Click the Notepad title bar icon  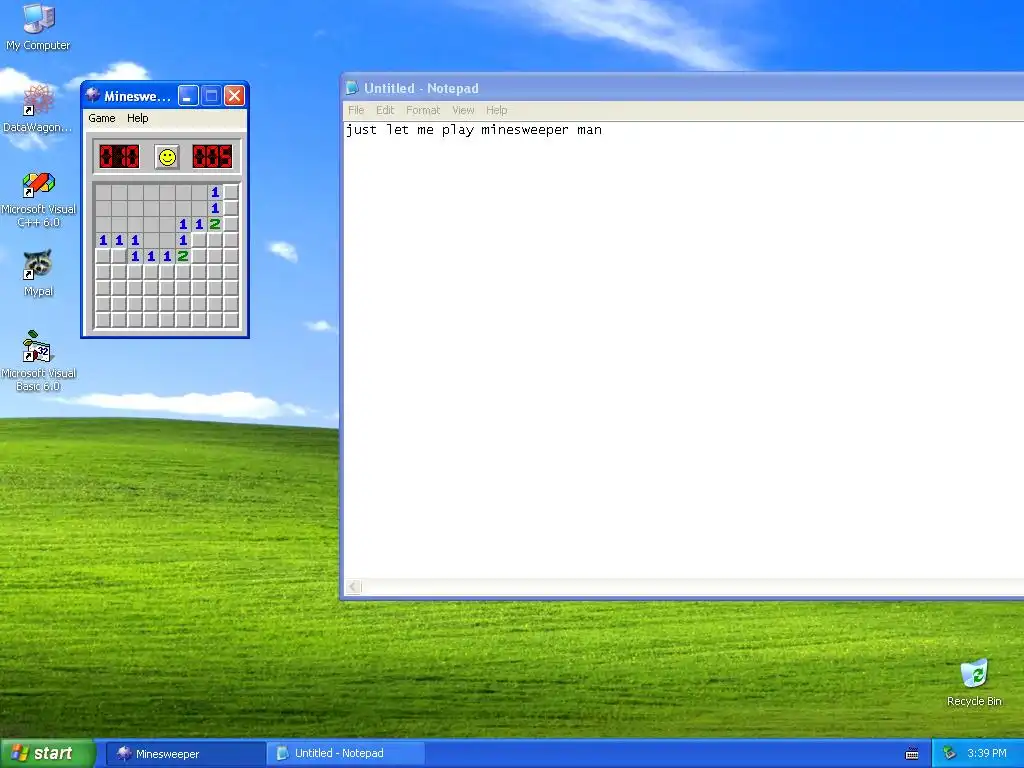coord(352,88)
